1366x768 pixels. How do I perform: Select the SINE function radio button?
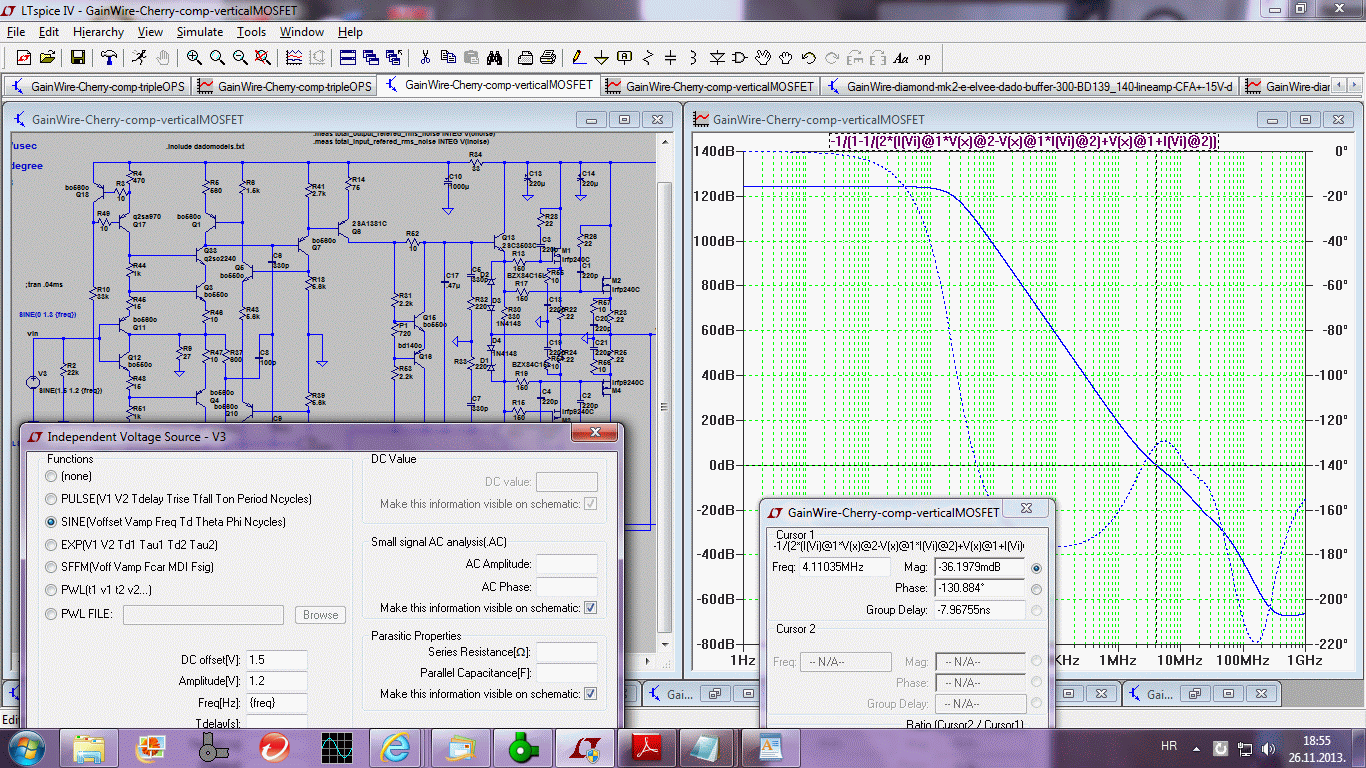click(51, 522)
